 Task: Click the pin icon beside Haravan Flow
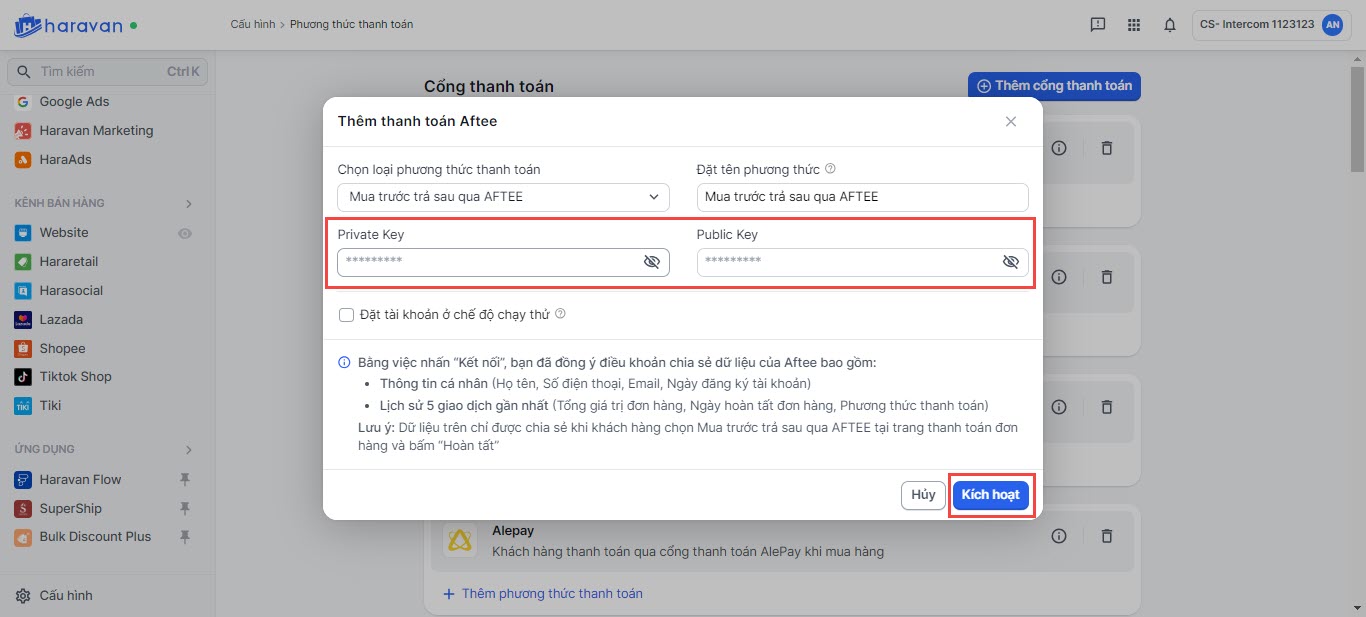[184, 479]
